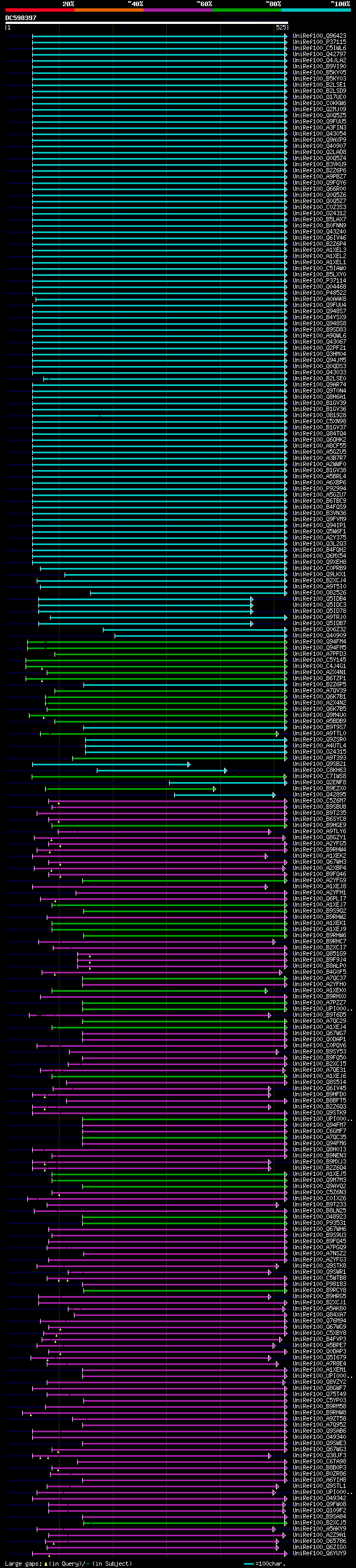
Task: Select the hit label UniRef100_Q9FQY6
Action: click(319, 182)
